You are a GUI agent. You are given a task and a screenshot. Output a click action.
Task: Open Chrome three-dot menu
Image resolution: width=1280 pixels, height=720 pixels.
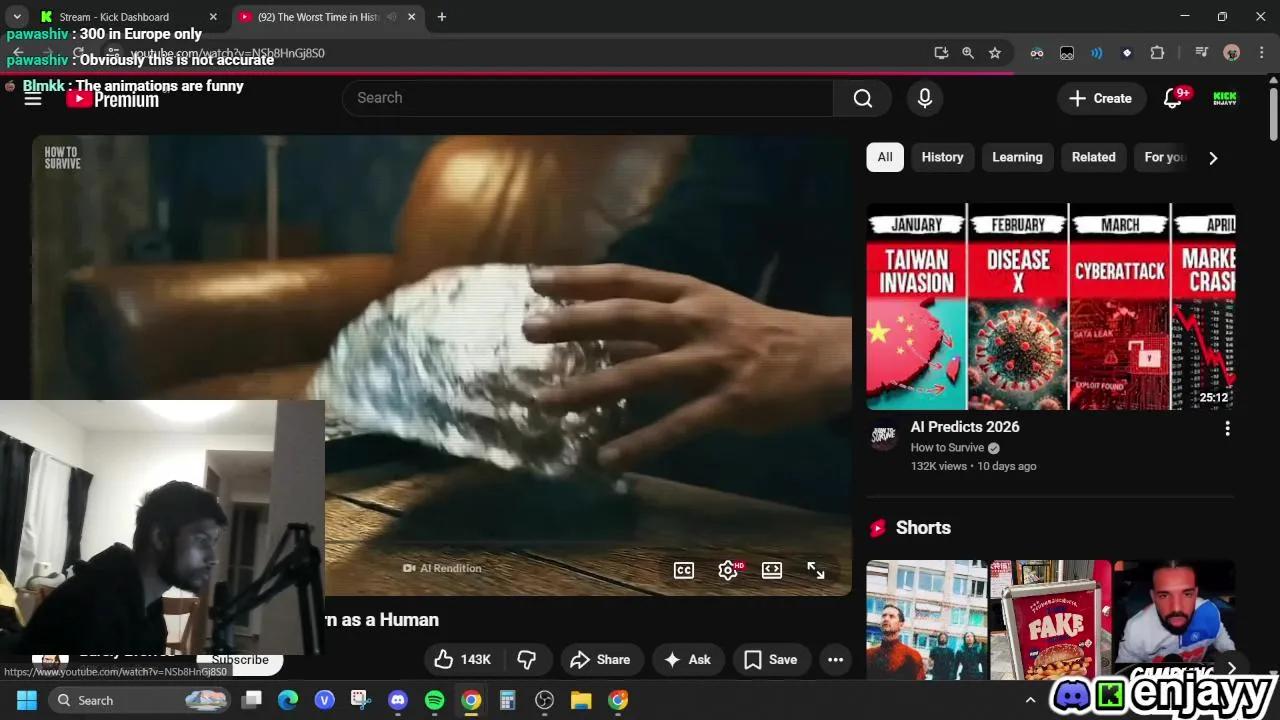coord(1262,53)
